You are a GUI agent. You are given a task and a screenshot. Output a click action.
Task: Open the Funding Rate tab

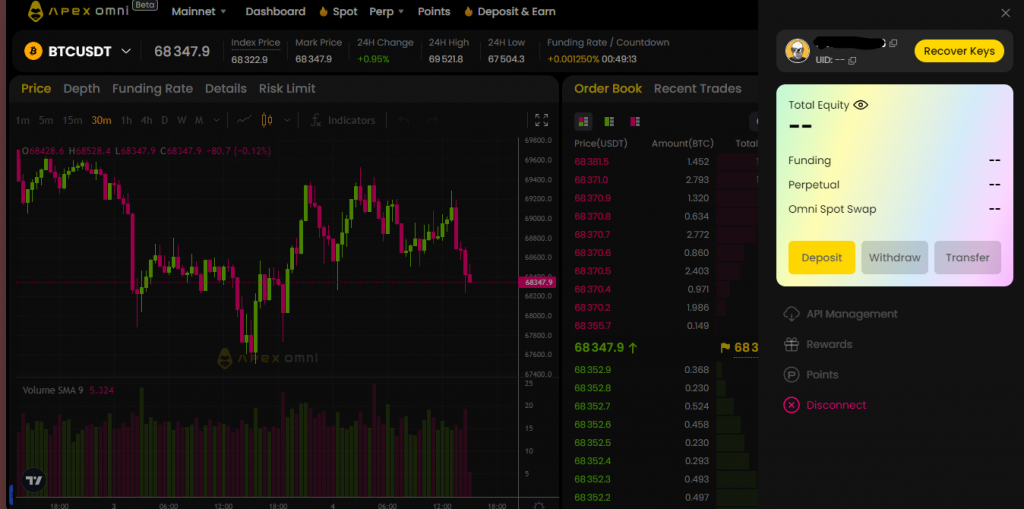coord(152,88)
